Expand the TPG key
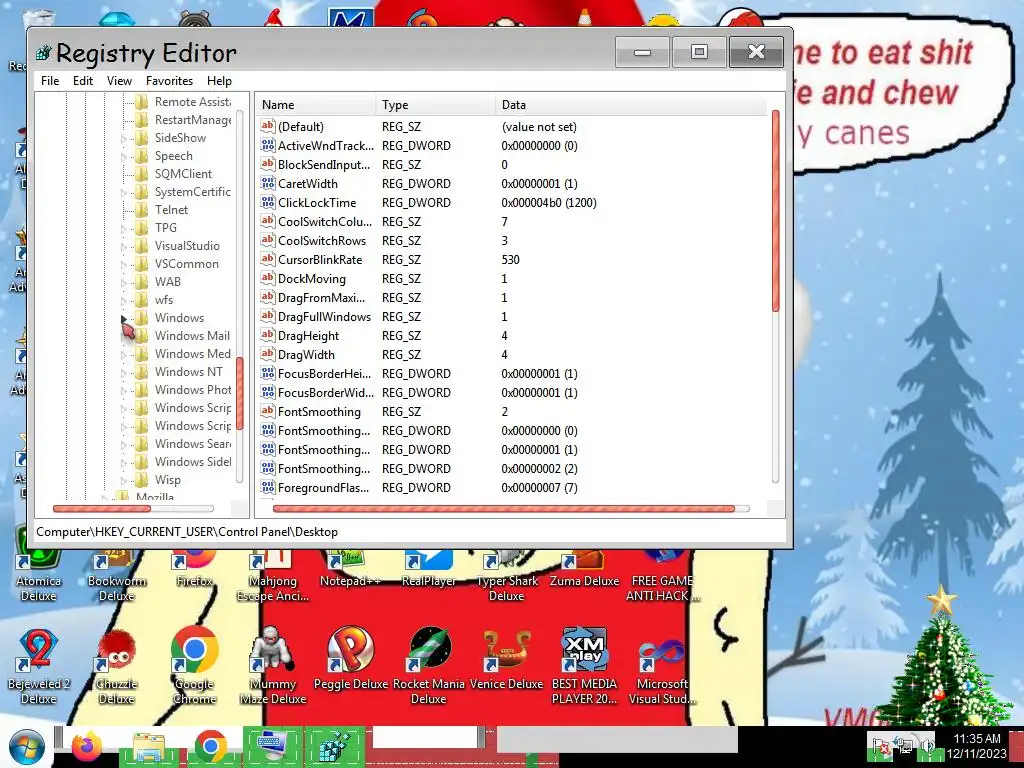Viewport: 1024px width, 768px height. [123, 229]
